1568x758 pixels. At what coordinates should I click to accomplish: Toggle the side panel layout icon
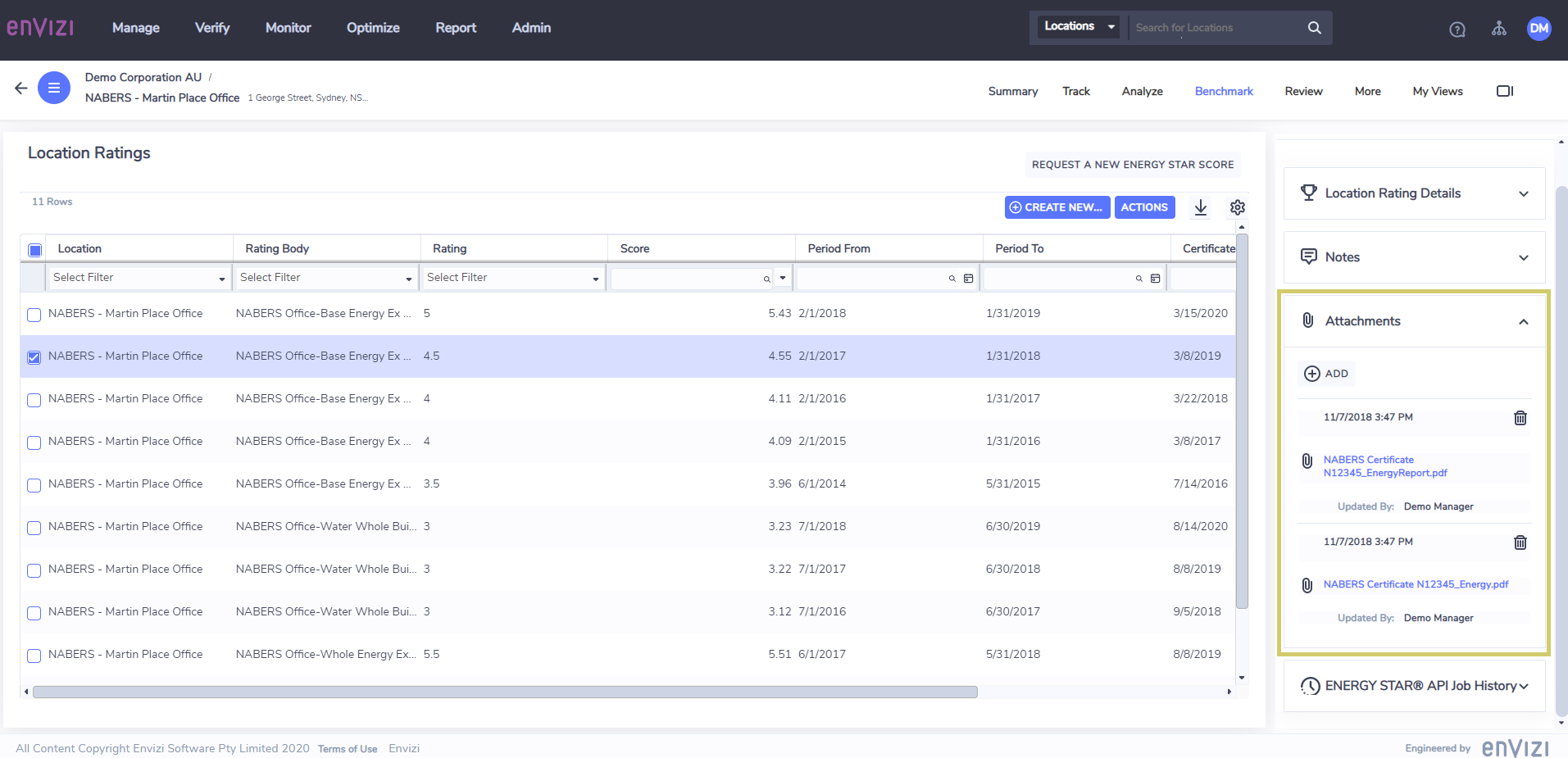click(1505, 91)
